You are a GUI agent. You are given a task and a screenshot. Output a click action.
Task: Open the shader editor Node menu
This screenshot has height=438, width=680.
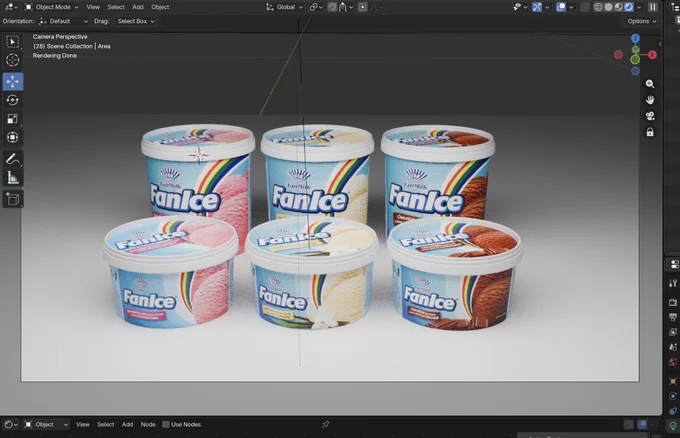click(148, 425)
